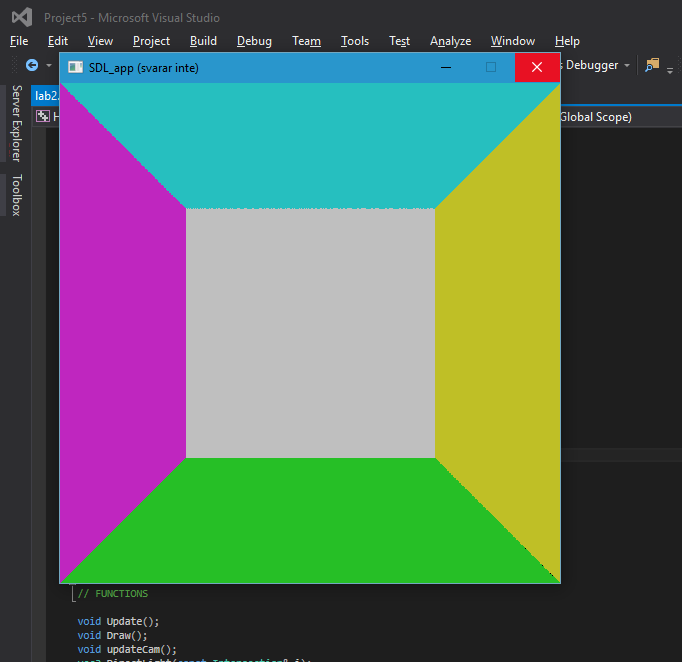
Task: Show the Toolbox side panel
Action: click(16, 194)
